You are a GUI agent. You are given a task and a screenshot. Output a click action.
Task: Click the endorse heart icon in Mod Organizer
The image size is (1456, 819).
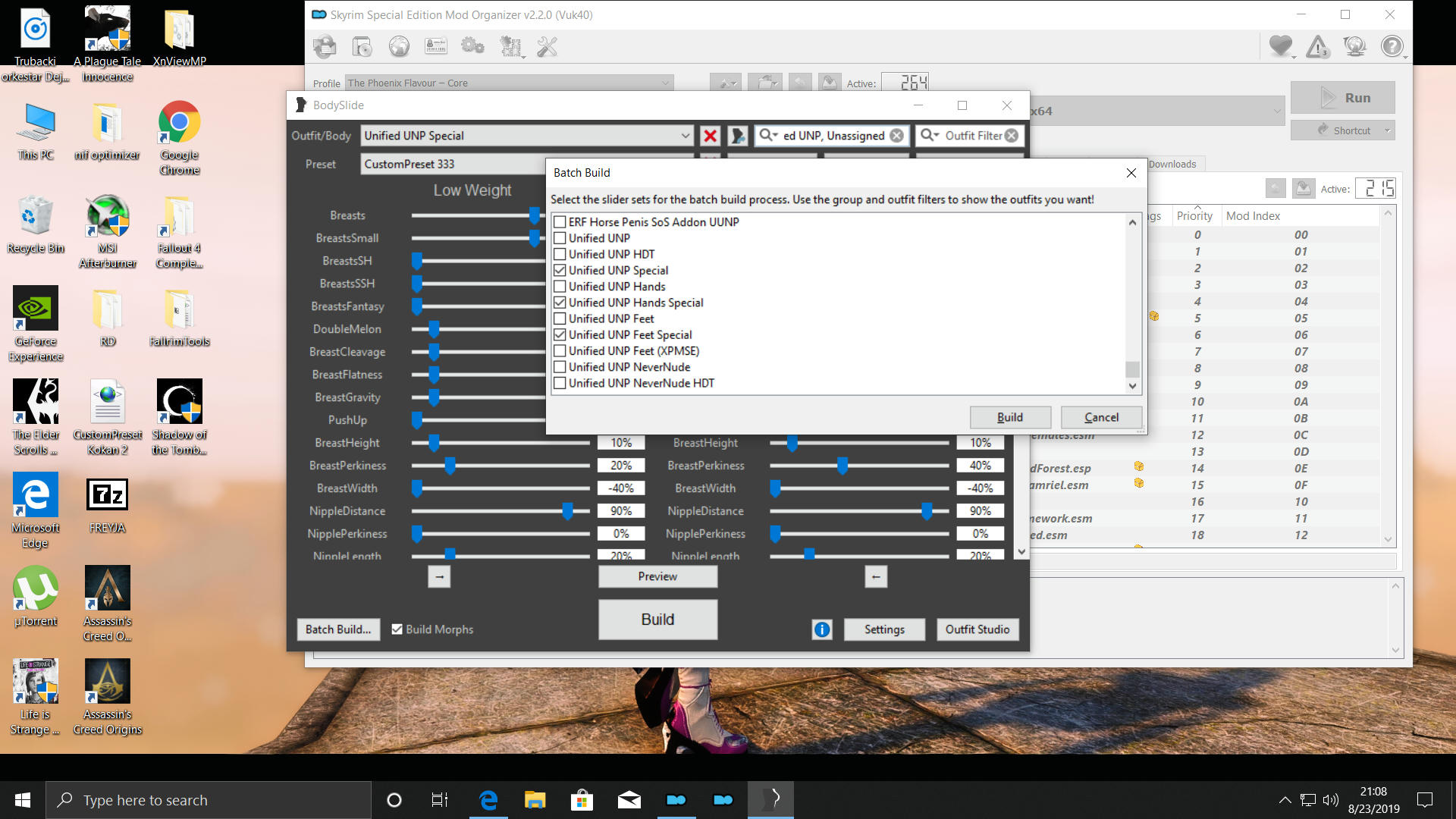1281,46
